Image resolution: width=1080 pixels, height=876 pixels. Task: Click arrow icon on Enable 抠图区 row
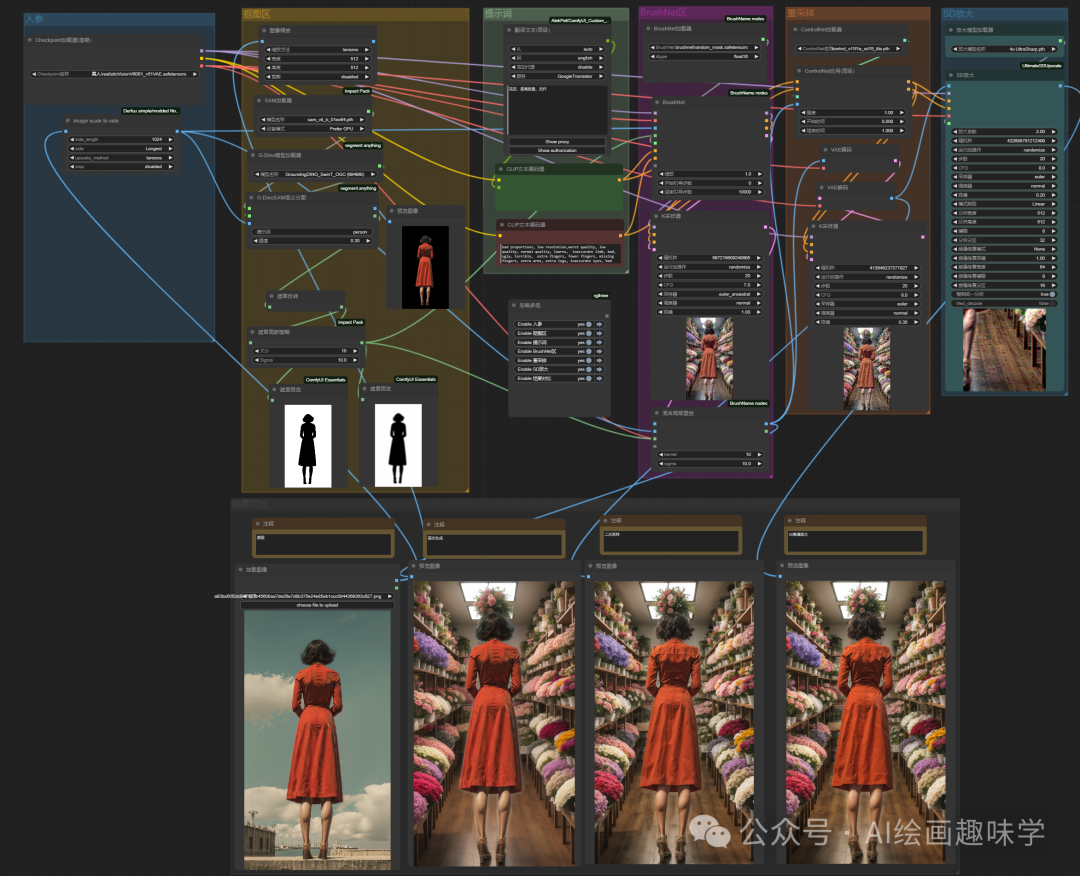pos(599,333)
